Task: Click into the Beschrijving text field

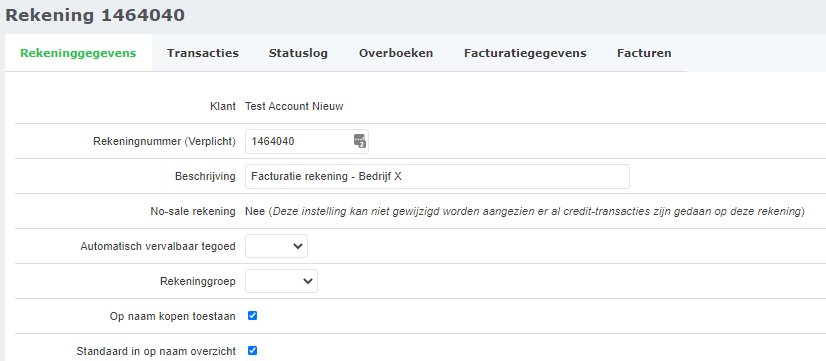Action: (x=437, y=177)
